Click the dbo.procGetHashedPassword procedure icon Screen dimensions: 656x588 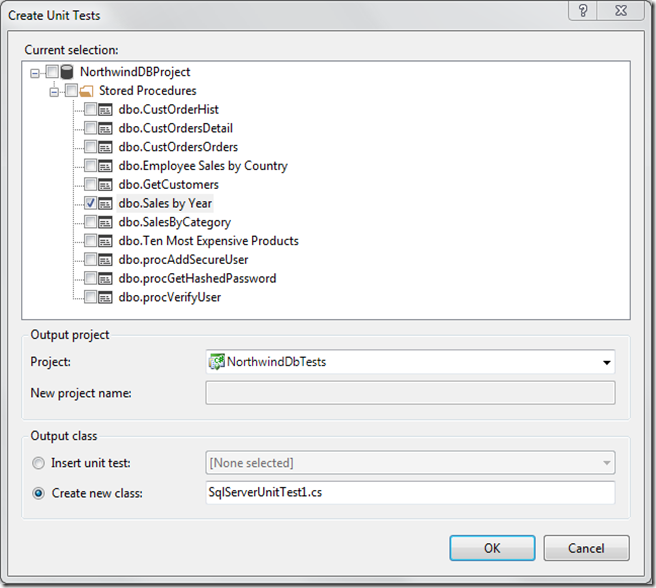(105, 279)
